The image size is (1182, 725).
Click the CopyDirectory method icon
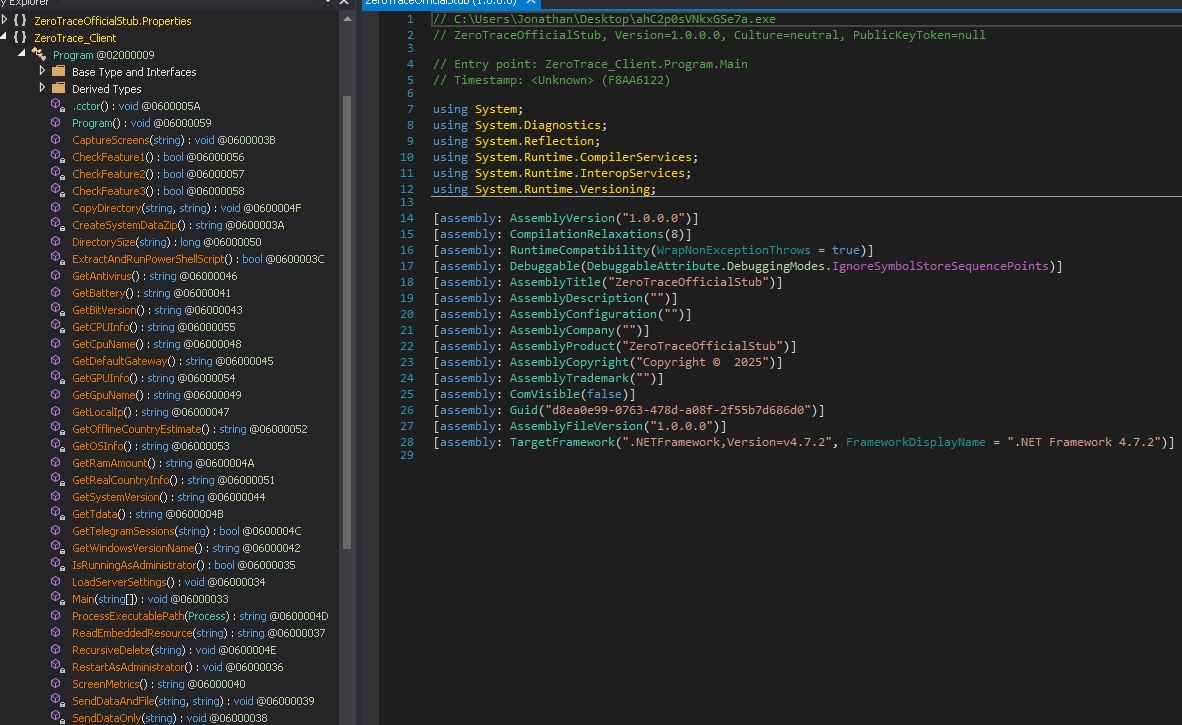(57, 207)
